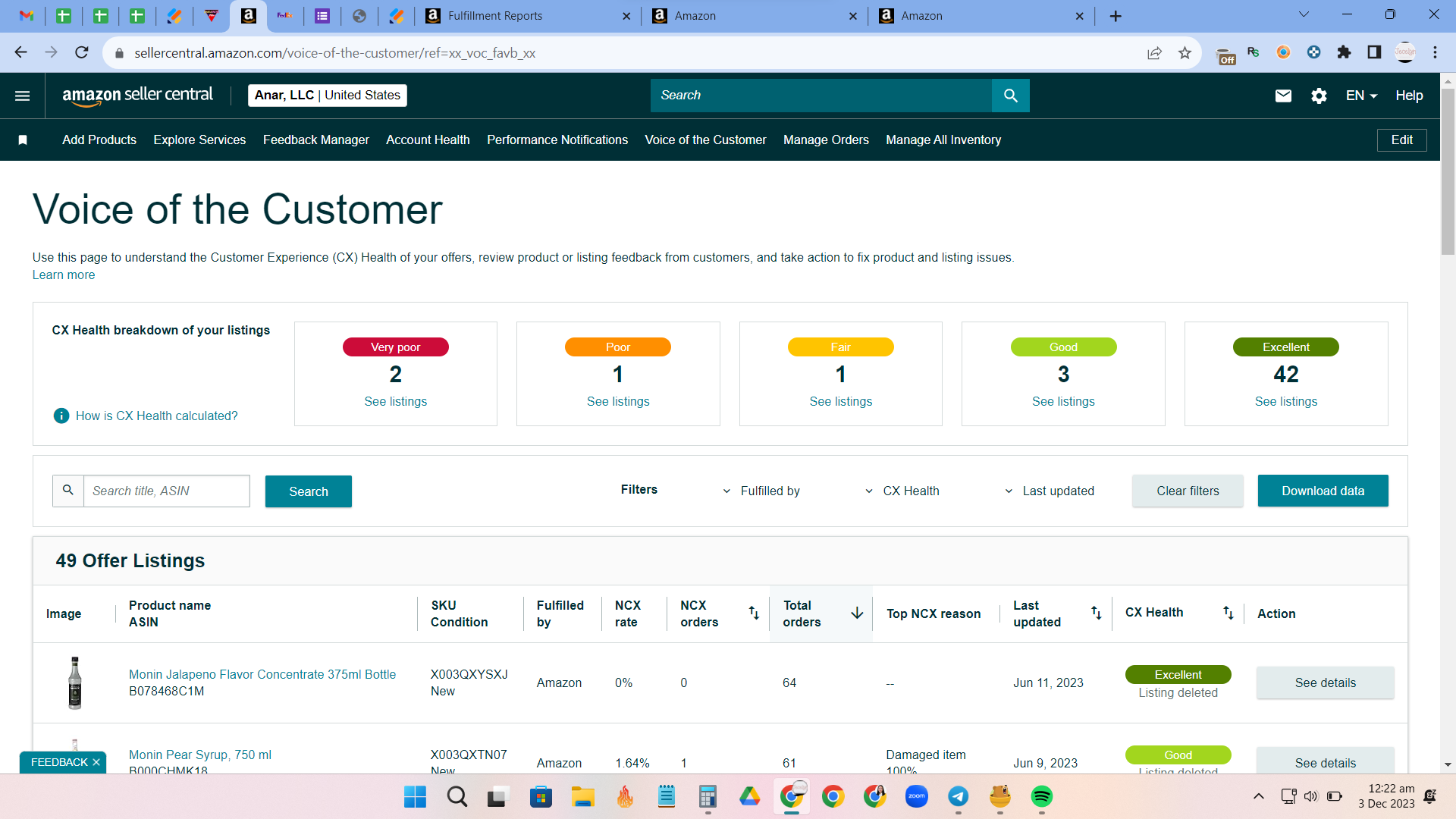Go to Manage Orders
The image size is (1456, 819).
[x=826, y=140]
